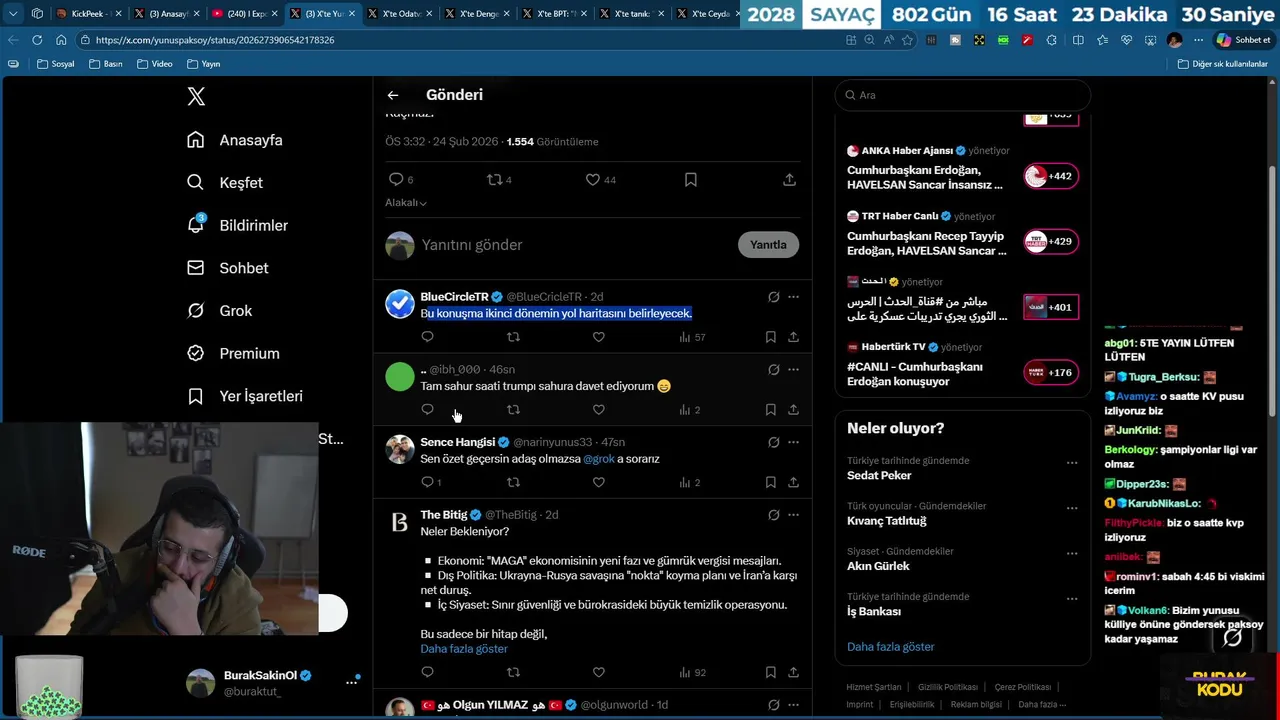Go to browser home page icon
The height and width of the screenshot is (720, 1280).
61,40
